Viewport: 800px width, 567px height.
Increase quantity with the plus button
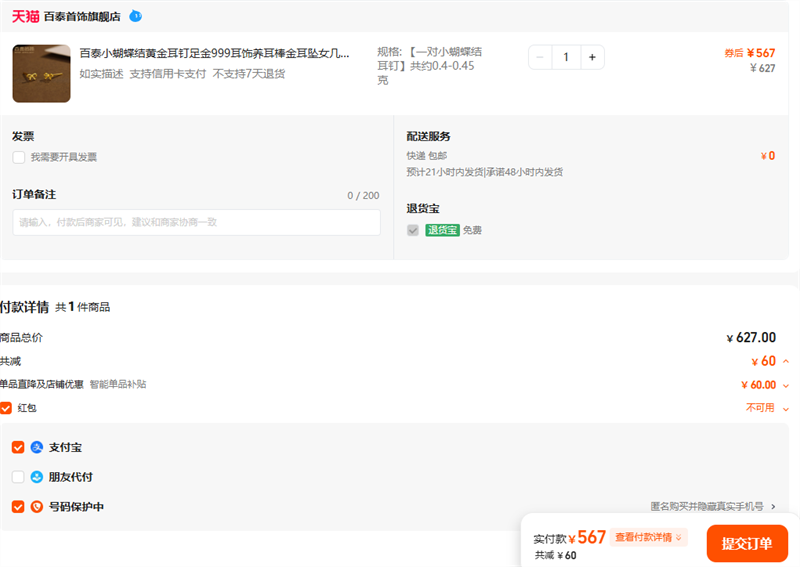592,57
